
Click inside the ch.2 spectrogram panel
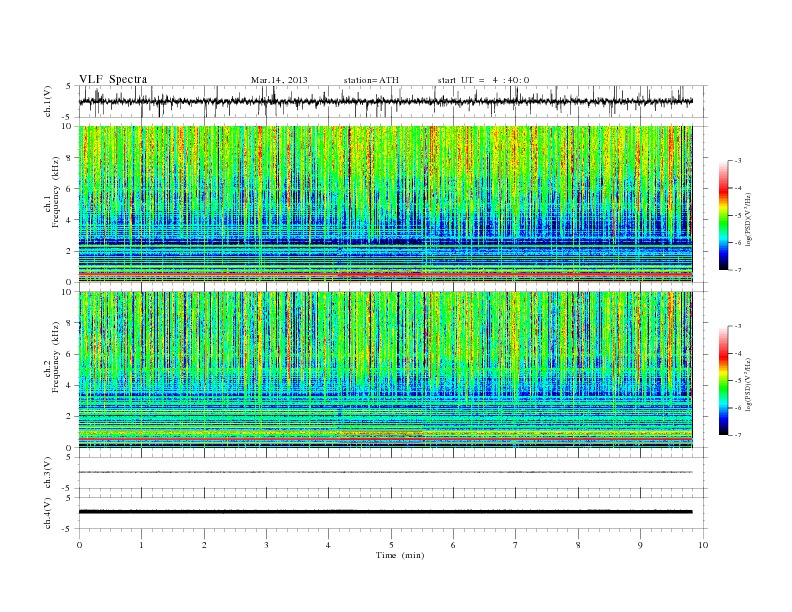point(385,370)
